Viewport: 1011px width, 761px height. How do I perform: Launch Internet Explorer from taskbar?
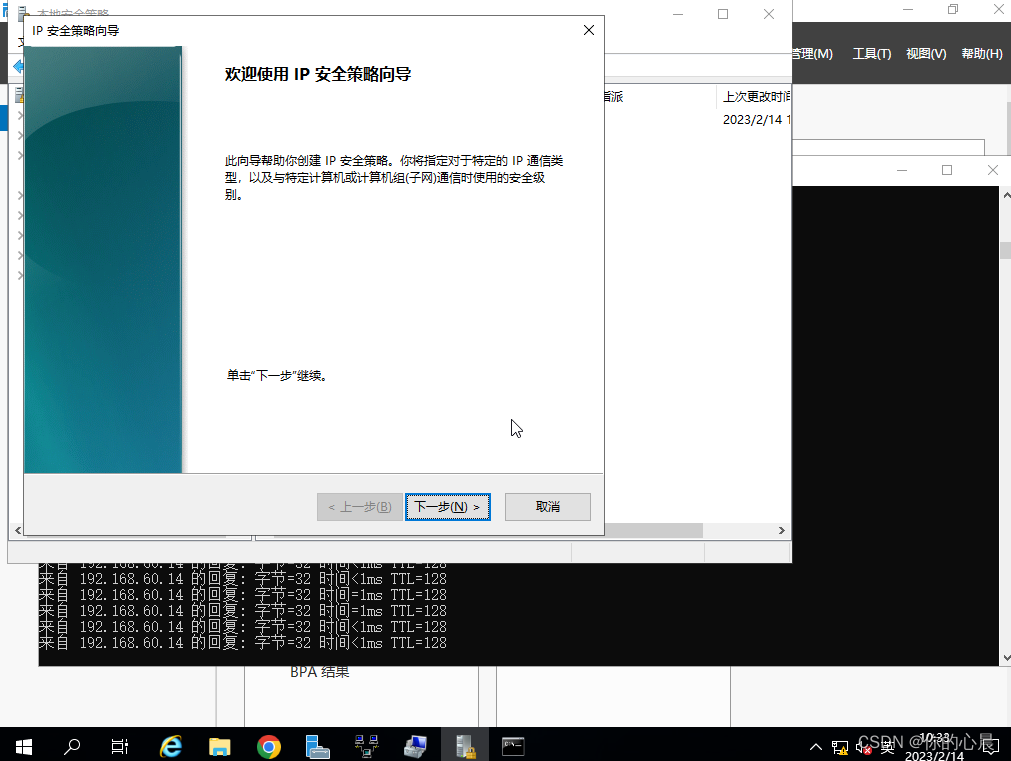171,746
